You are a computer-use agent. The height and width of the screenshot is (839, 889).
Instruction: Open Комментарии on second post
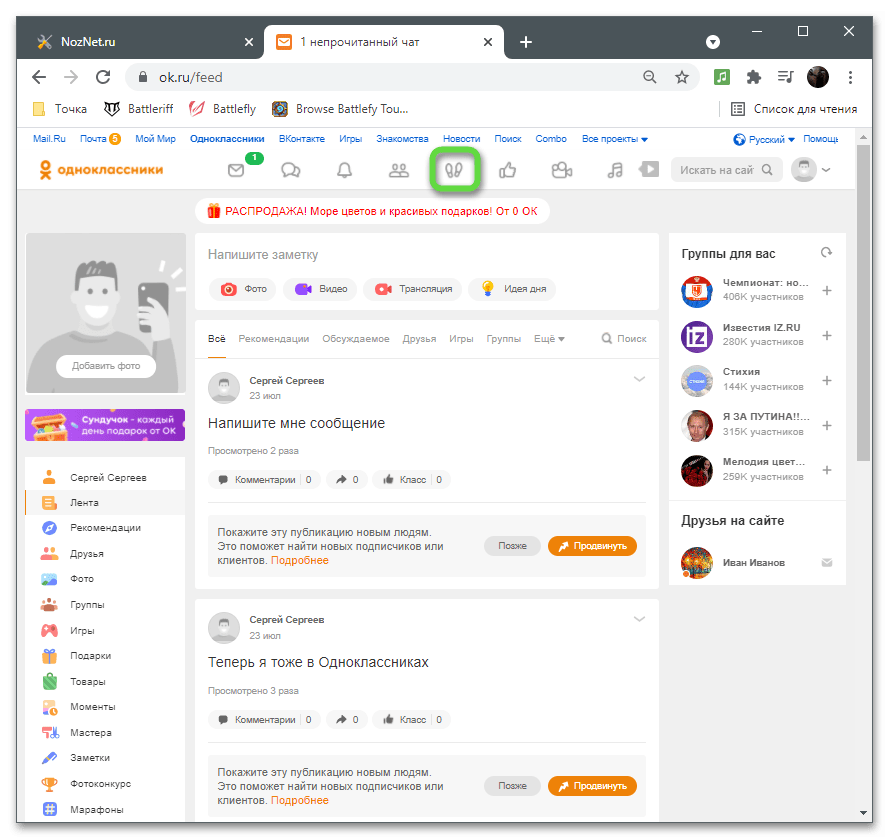click(x=264, y=719)
